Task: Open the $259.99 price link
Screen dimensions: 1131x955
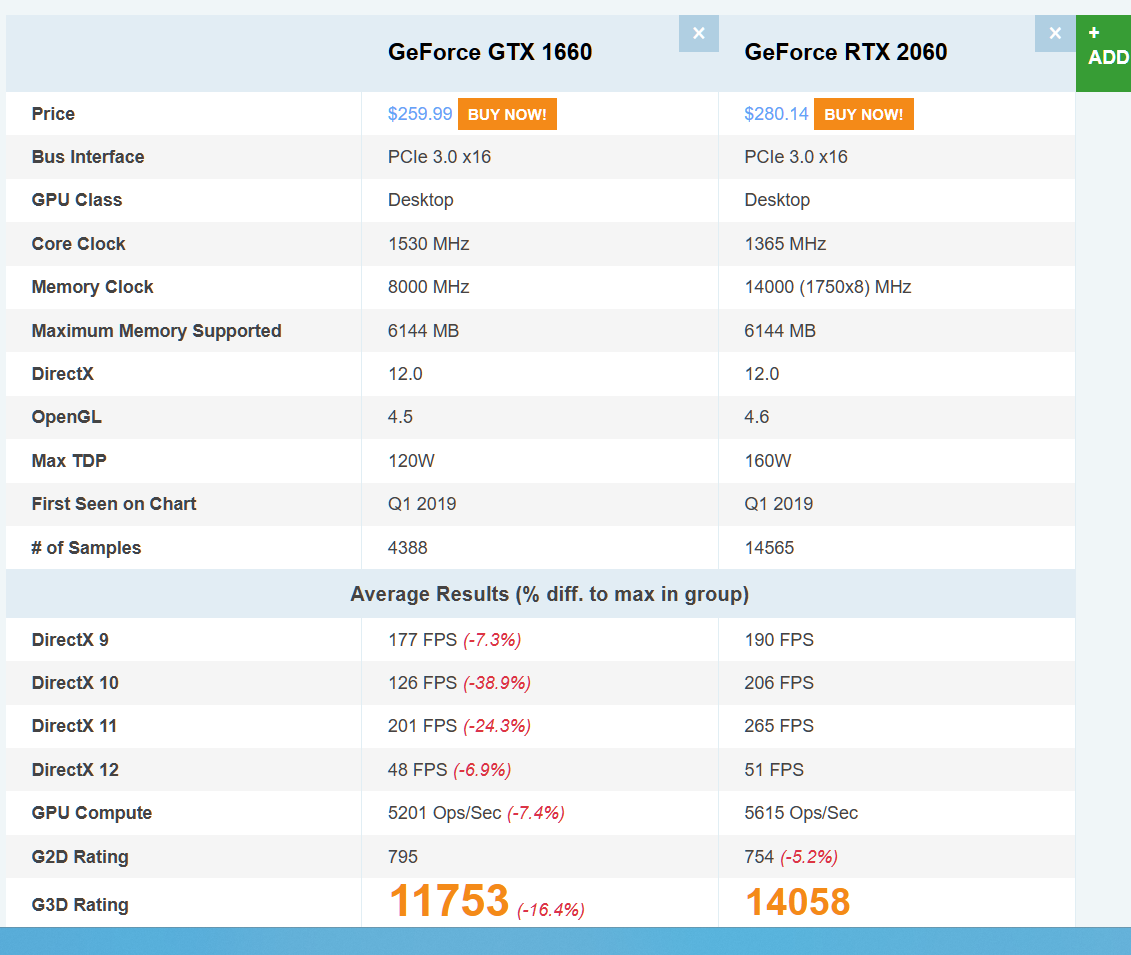Action: [420, 114]
